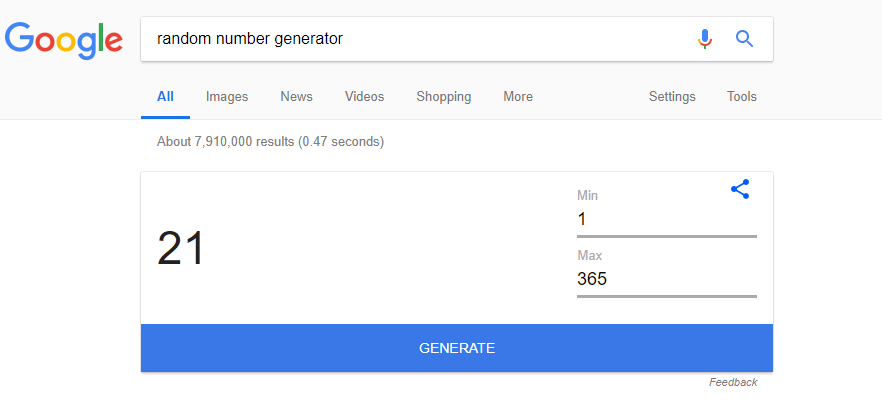This screenshot has width=882, height=410.
Task: Edit the Min value field
Action: coord(667,219)
